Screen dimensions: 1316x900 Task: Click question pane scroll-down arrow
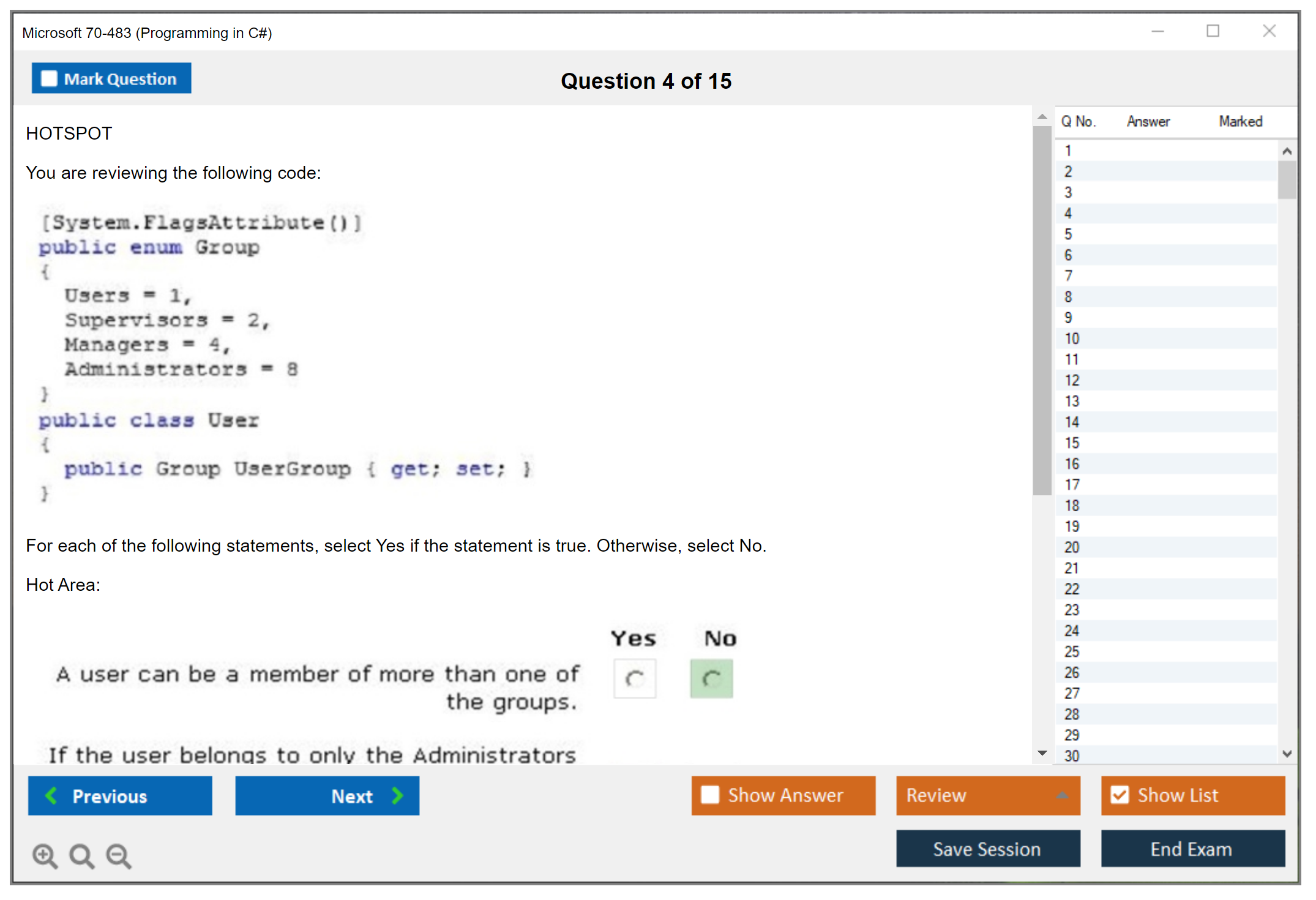click(x=1042, y=753)
